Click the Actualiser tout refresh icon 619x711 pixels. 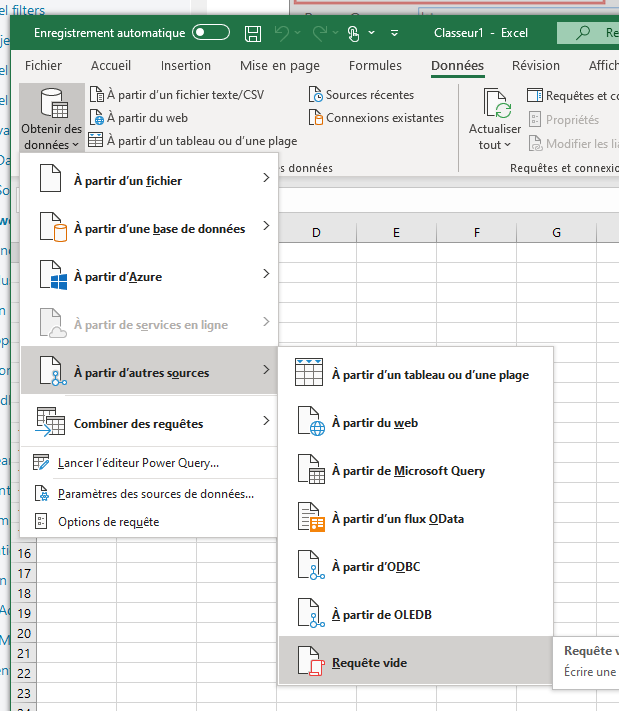(x=496, y=104)
